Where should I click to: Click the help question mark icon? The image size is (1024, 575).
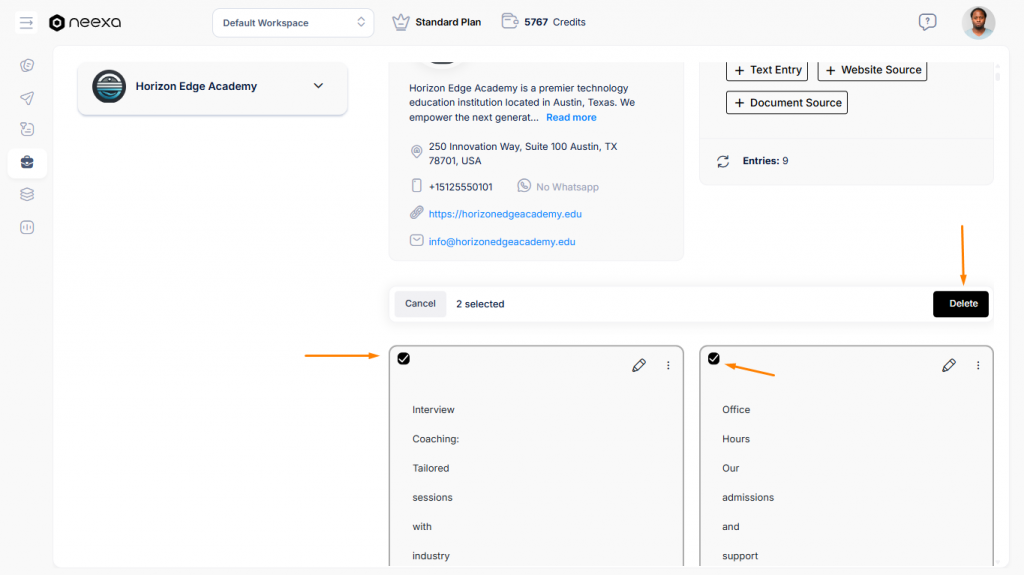927,22
